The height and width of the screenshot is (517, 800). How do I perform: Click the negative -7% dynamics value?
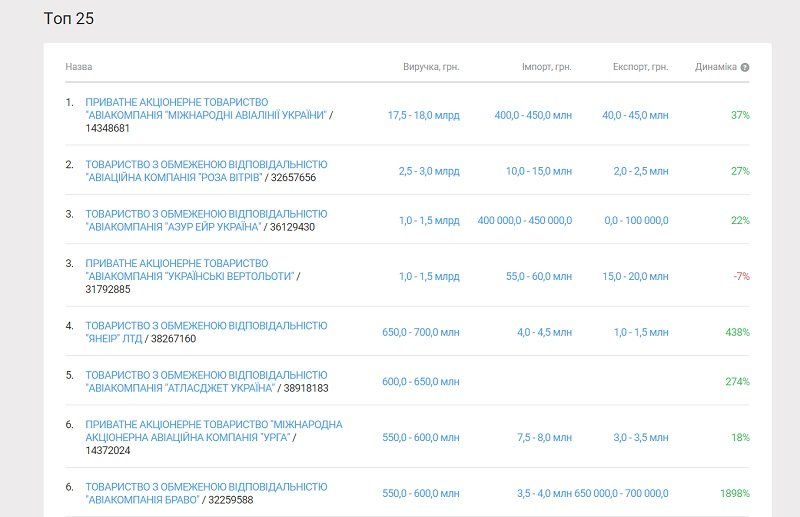pos(742,276)
